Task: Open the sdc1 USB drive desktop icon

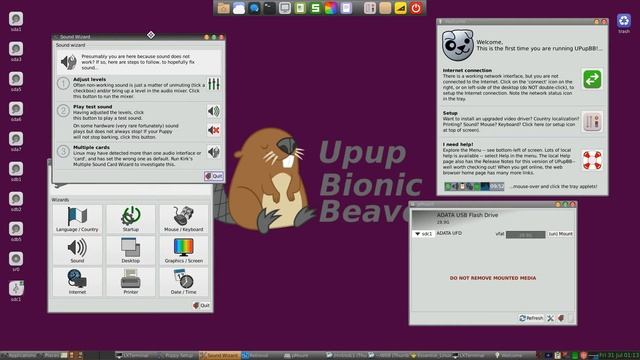Action: tap(16, 291)
